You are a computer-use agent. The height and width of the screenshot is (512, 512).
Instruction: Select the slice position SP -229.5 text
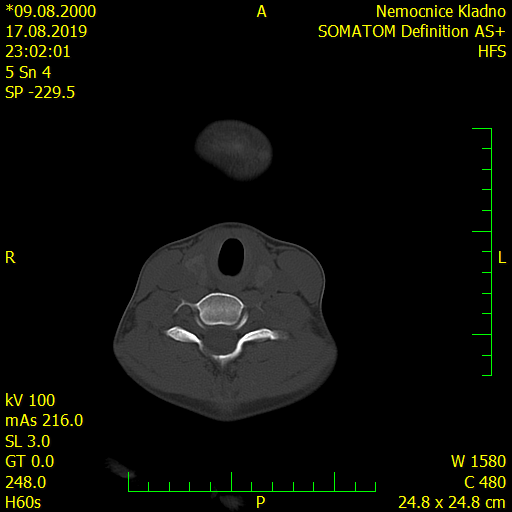pos(40,92)
